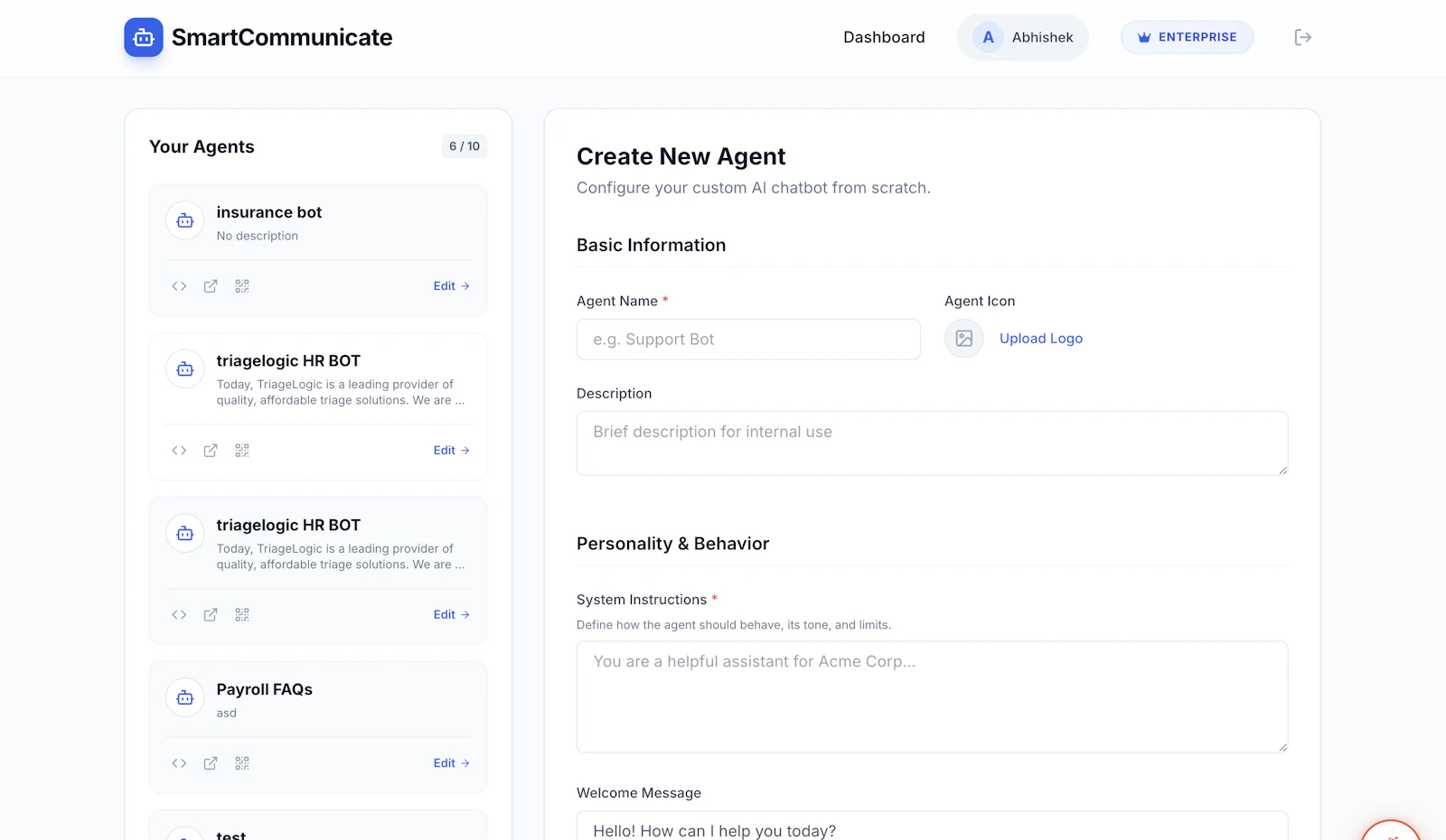
Task: Focus the System Instructions text area
Action: (x=932, y=697)
